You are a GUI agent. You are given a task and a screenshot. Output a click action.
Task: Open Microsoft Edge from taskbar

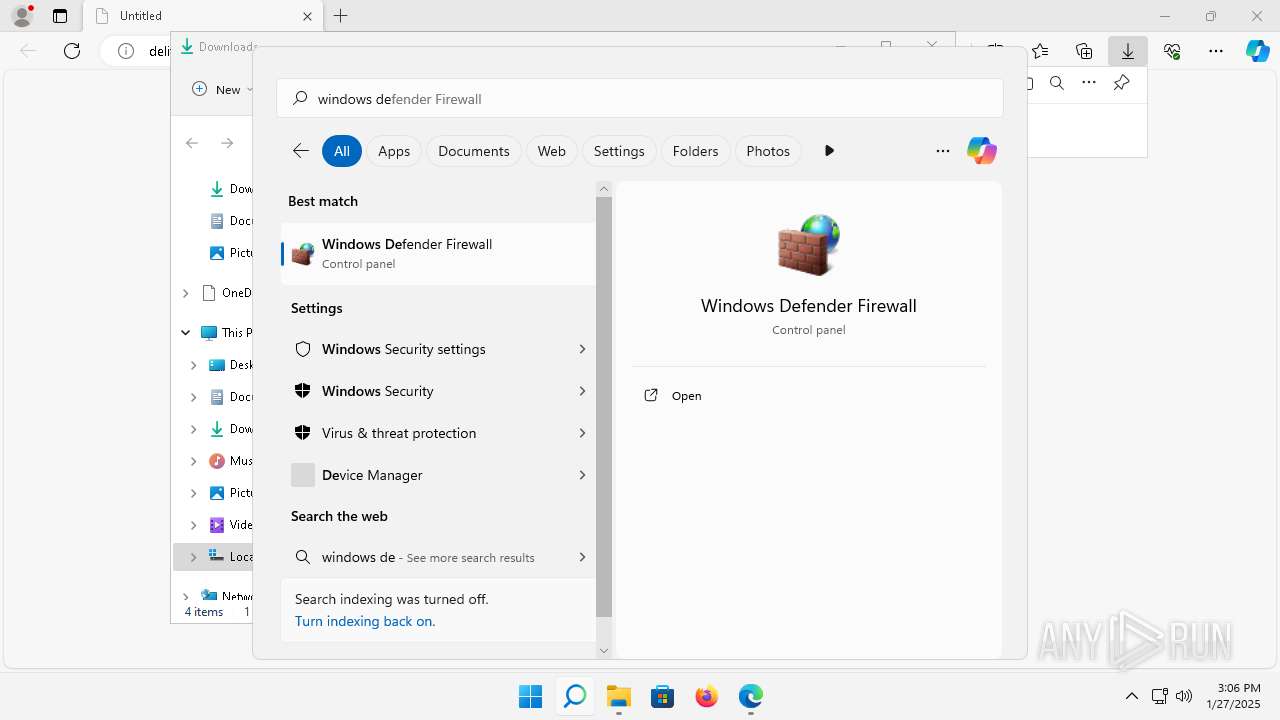tap(751, 696)
